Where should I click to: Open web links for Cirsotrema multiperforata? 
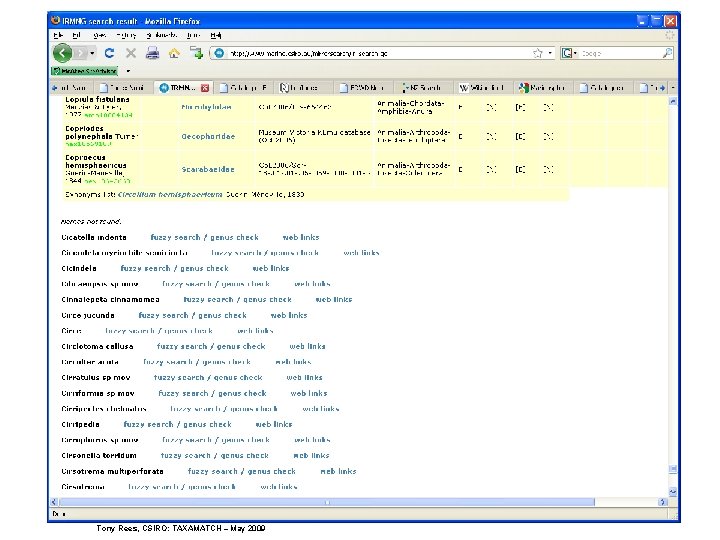click(338, 472)
